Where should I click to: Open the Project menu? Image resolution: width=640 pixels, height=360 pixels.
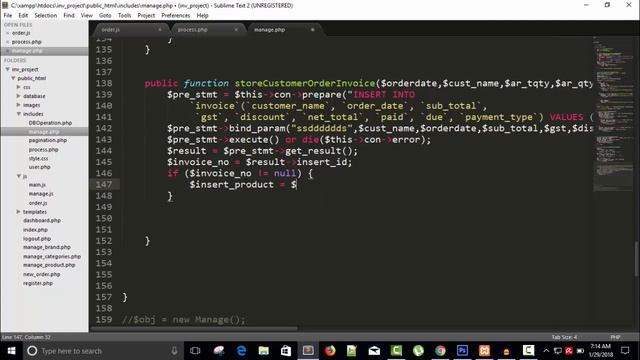(146, 15)
